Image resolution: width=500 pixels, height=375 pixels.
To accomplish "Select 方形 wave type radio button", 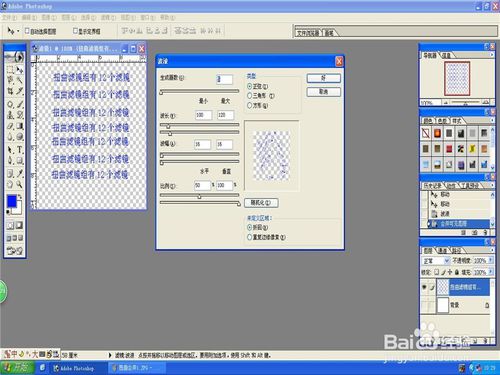I will (249, 105).
